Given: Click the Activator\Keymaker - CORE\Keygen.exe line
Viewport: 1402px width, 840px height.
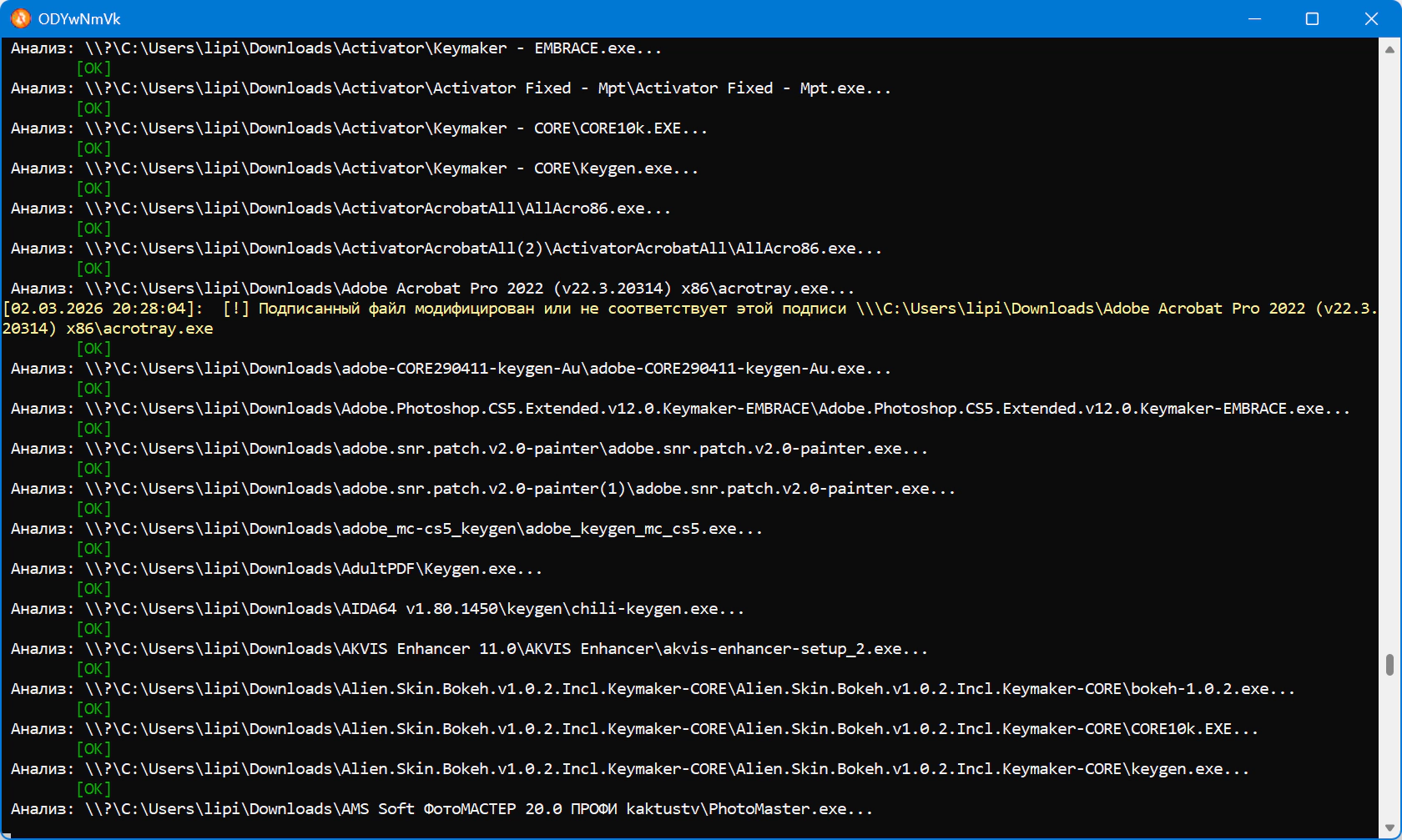Looking at the screenshot, I should [x=355, y=169].
